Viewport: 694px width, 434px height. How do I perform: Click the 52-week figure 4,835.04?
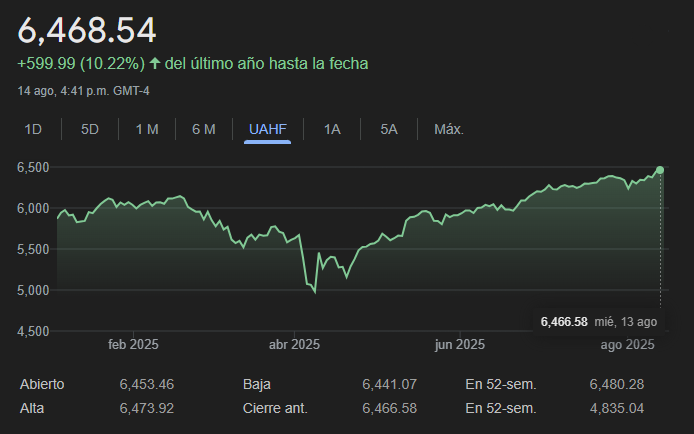tap(617, 408)
